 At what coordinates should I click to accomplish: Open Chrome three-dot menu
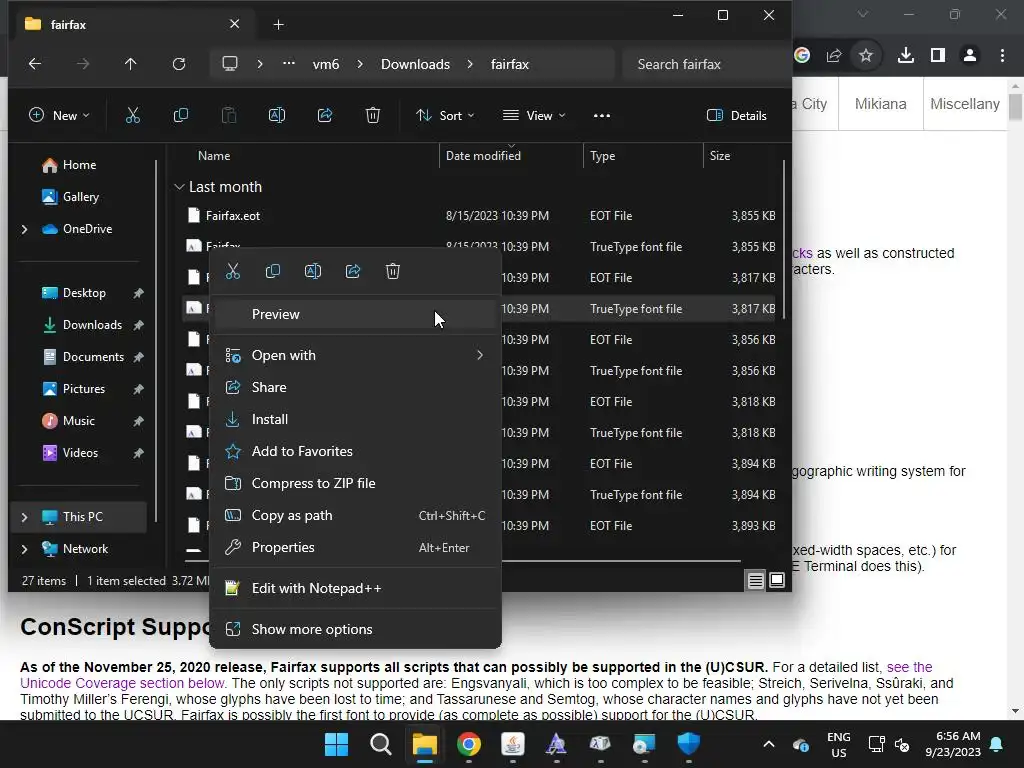(1002, 56)
